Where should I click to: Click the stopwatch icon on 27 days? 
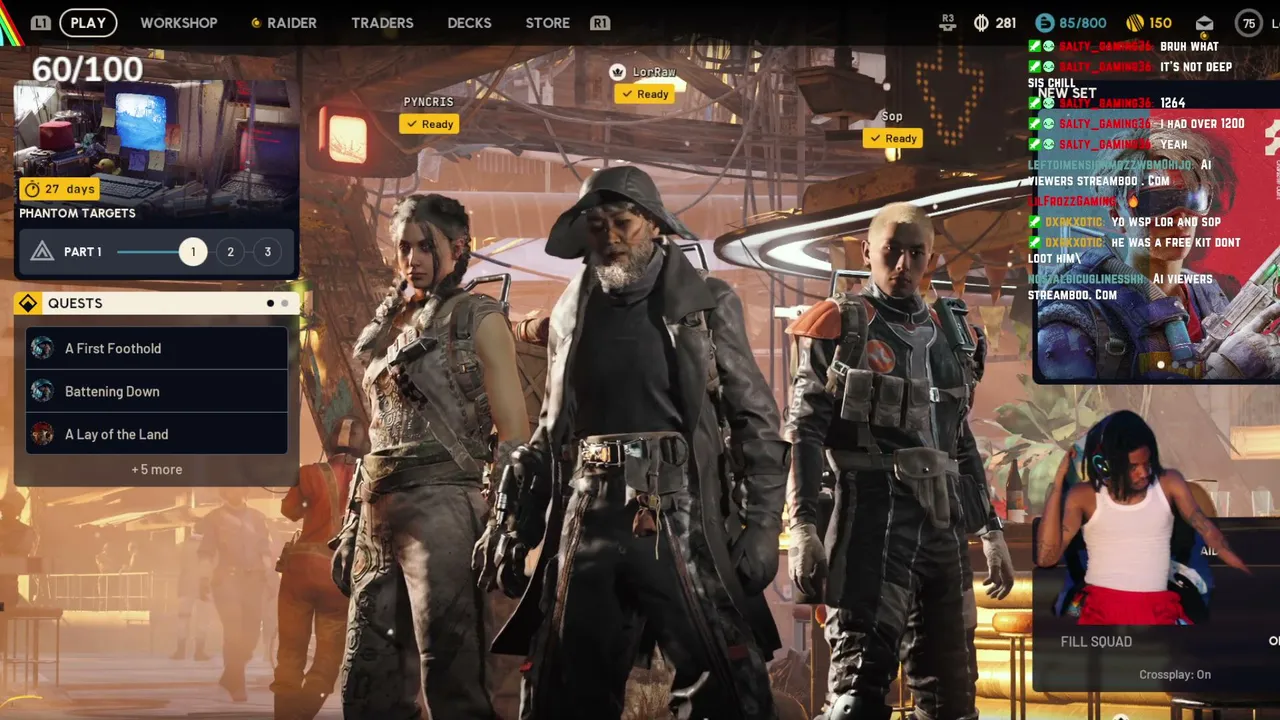click(x=32, y=189)
